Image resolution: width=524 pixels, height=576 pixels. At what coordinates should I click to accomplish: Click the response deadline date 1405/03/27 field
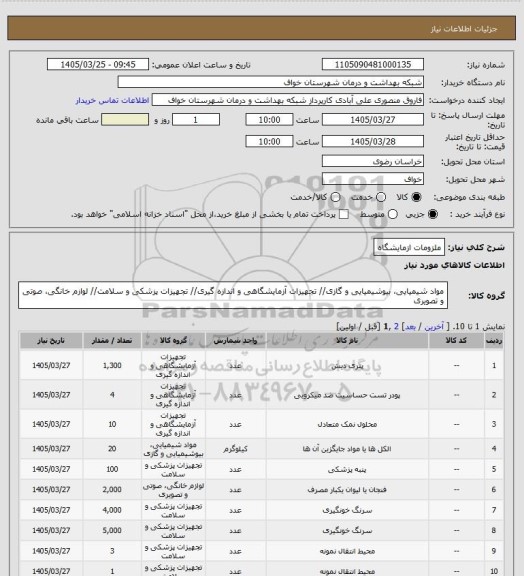pos(373,120)
